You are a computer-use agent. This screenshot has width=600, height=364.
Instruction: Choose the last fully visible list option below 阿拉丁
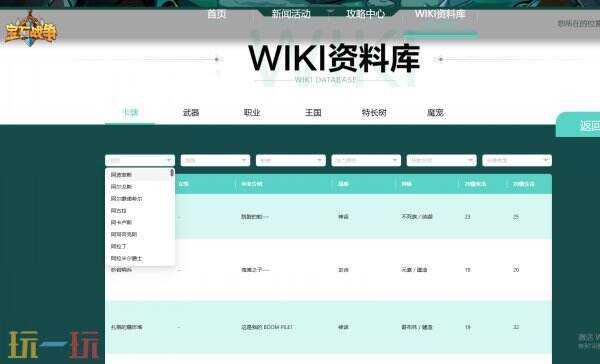[126, 258]
